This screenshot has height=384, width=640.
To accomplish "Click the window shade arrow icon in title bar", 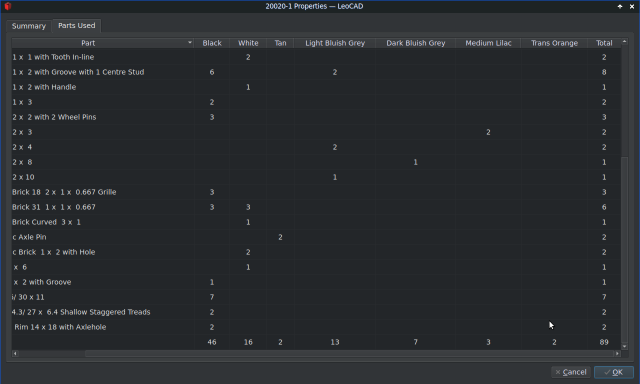I will [x=620, y=6].
